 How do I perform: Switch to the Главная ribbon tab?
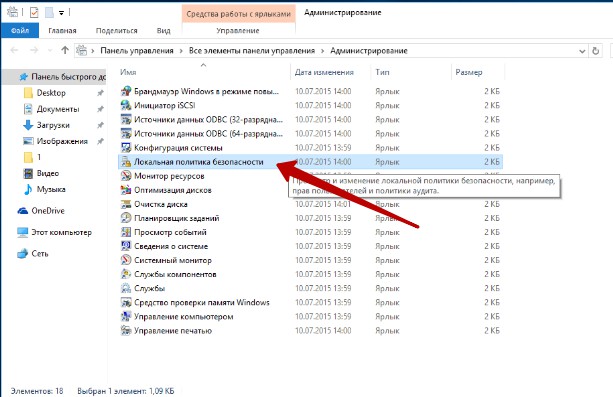tap(62, 31)
